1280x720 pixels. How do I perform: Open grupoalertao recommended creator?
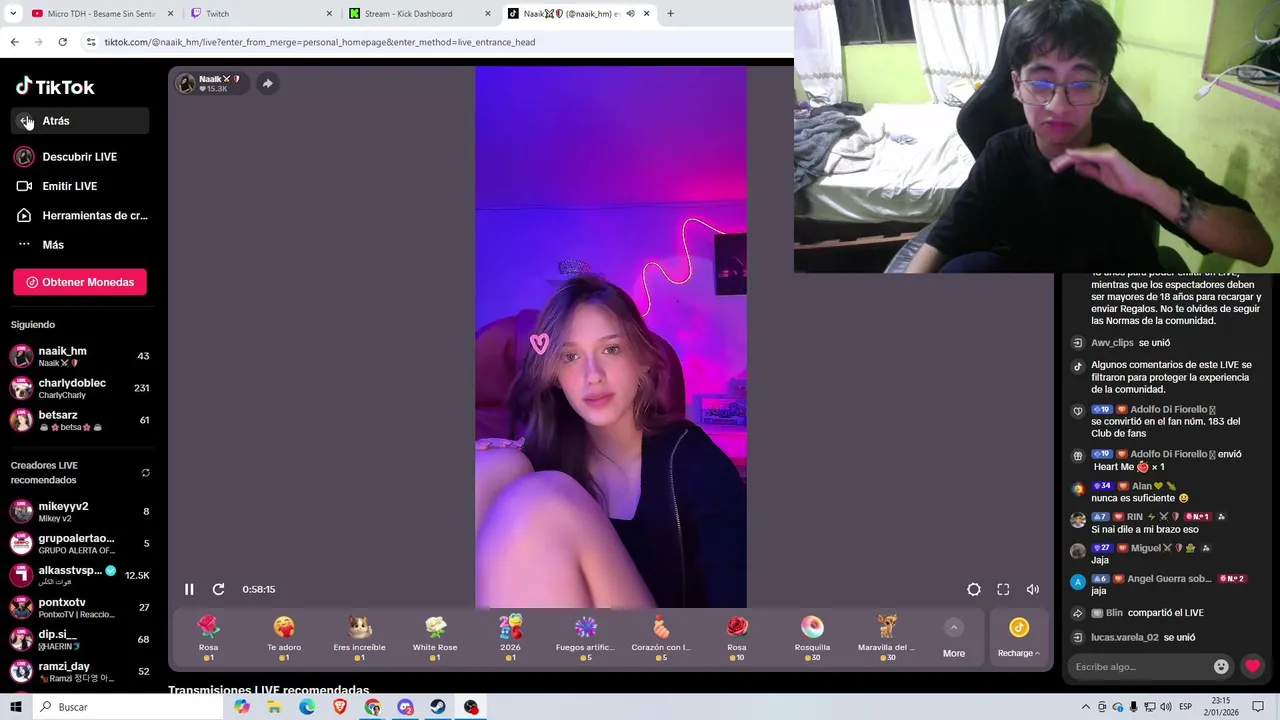pos(80,543)
